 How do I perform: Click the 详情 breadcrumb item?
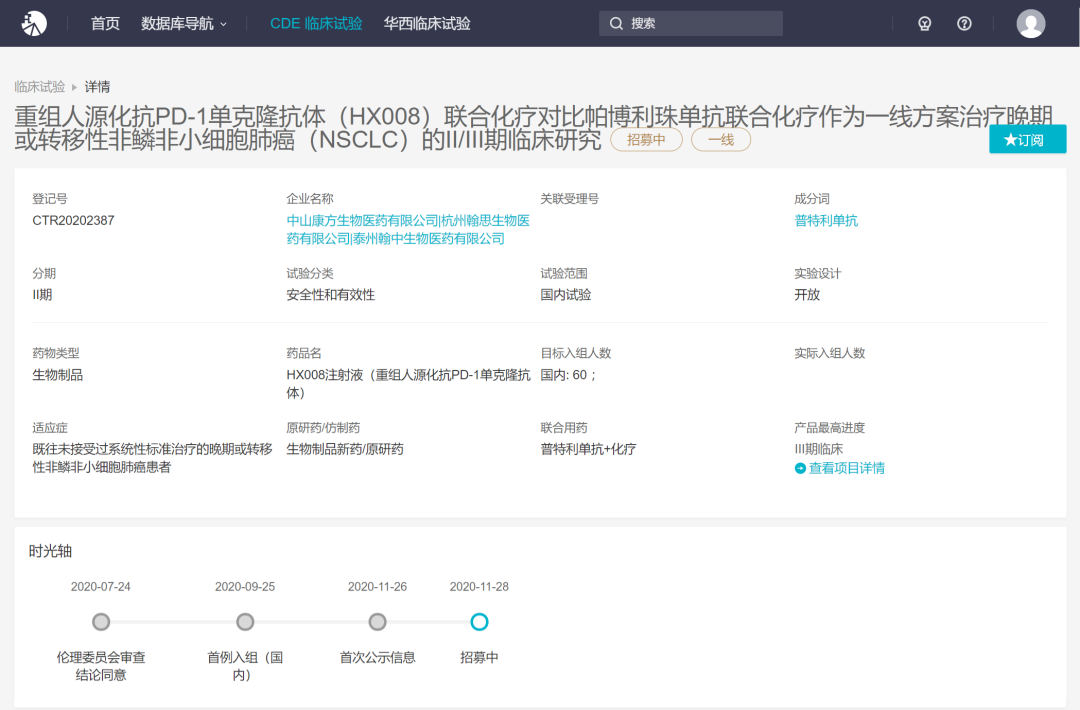tap(97, 87)
